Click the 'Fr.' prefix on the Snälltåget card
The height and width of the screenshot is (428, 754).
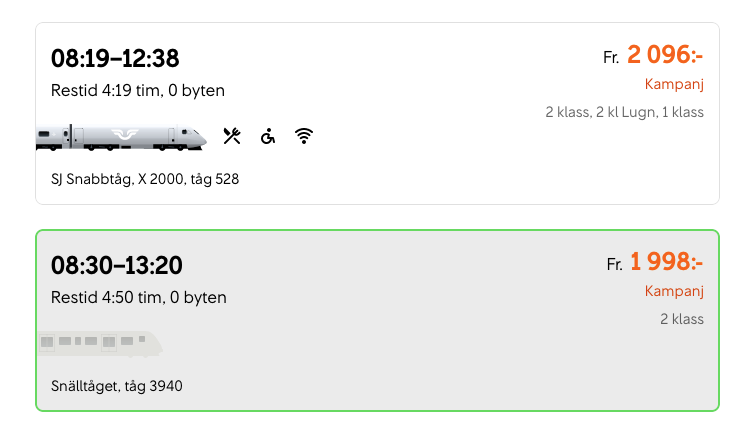[614, 265]
